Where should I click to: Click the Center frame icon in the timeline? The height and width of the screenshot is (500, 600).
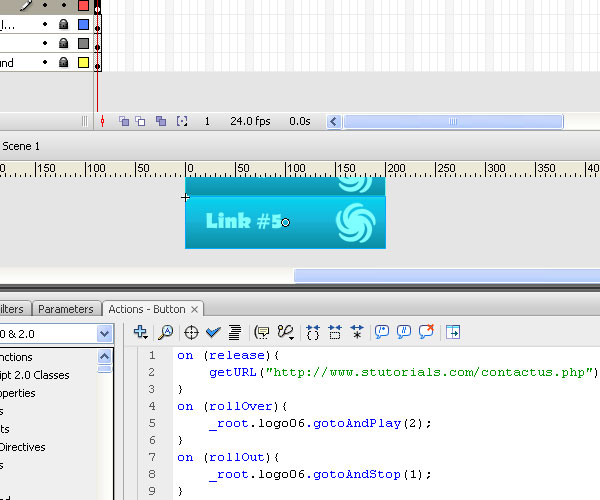click(102, 121)
